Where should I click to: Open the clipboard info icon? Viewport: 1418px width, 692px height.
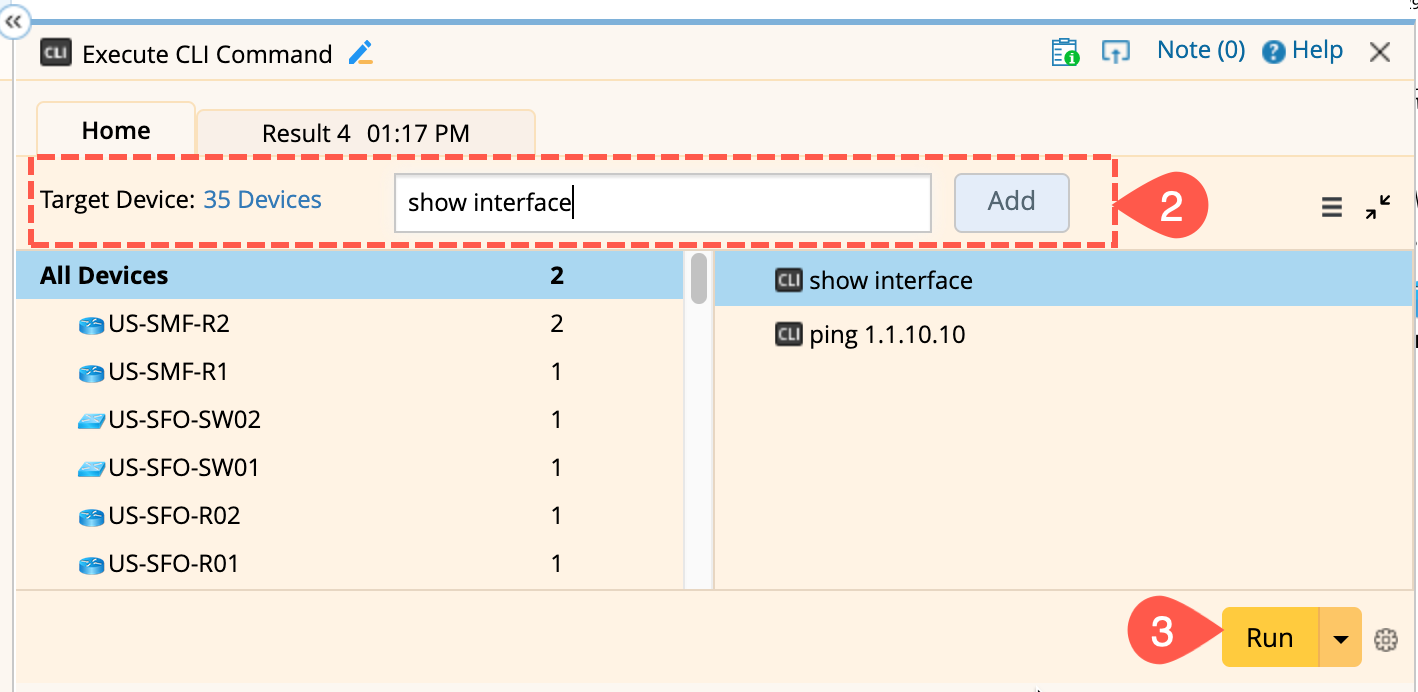coord(1065,52)
